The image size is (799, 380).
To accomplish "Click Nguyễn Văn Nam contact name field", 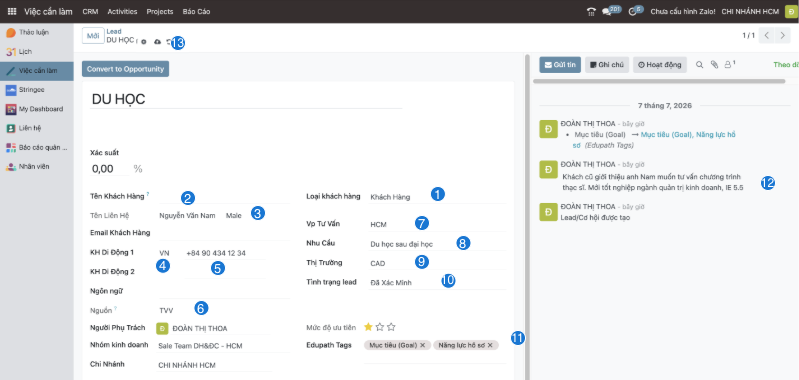I will [188, 215].
